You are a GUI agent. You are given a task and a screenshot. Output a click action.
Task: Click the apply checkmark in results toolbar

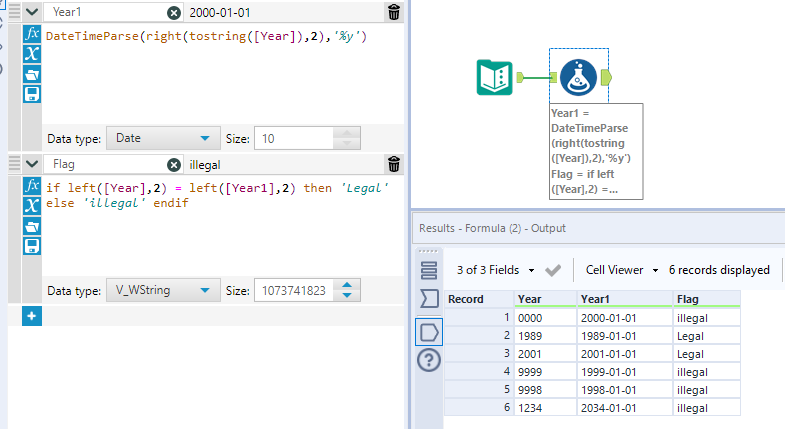[553, 270]
